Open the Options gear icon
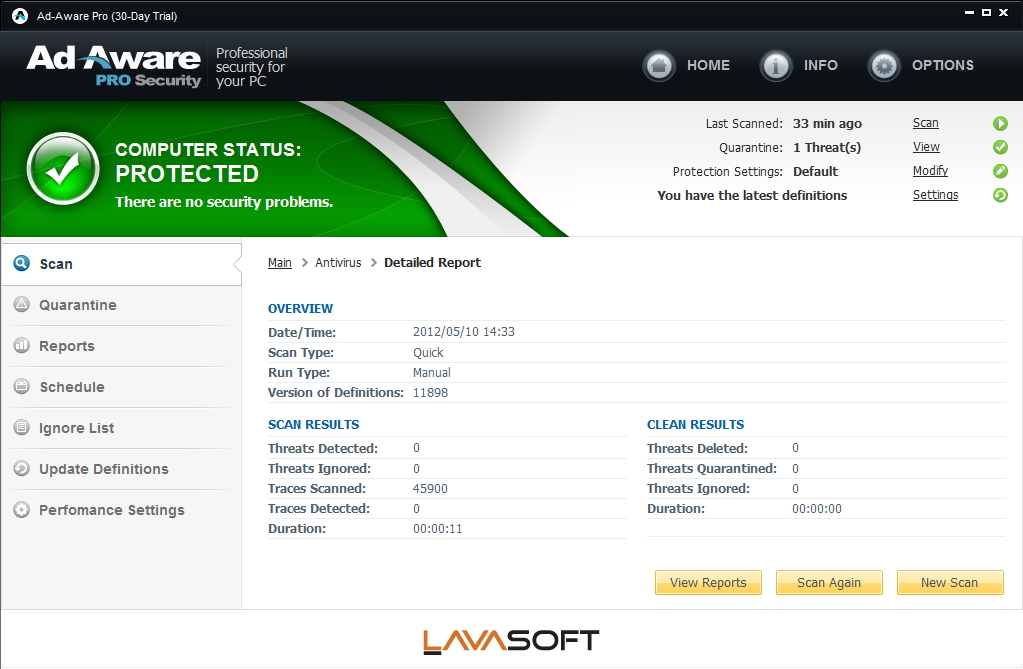This screenshot has width=1023, height=669. [x=884, y=65]
